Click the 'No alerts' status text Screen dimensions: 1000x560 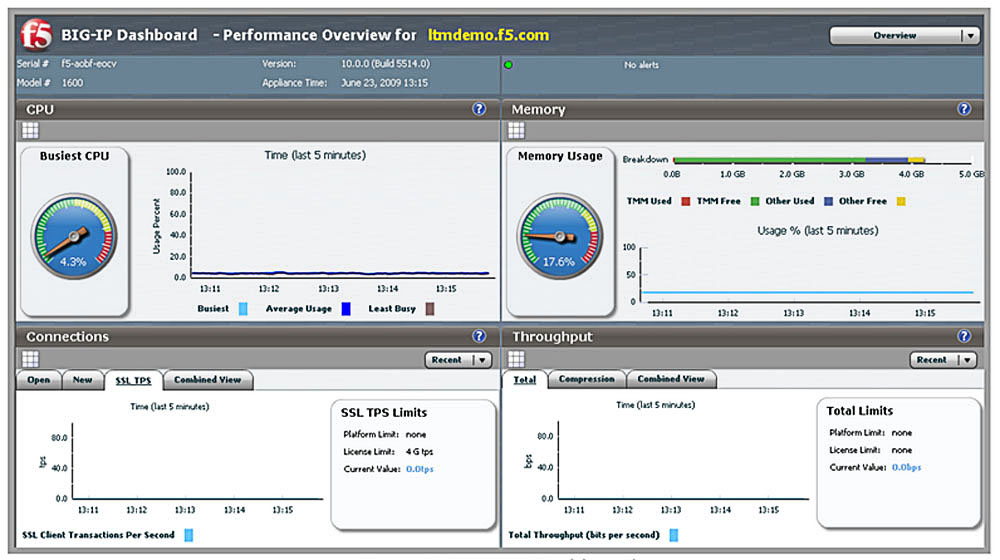click(x=642, y=65)
